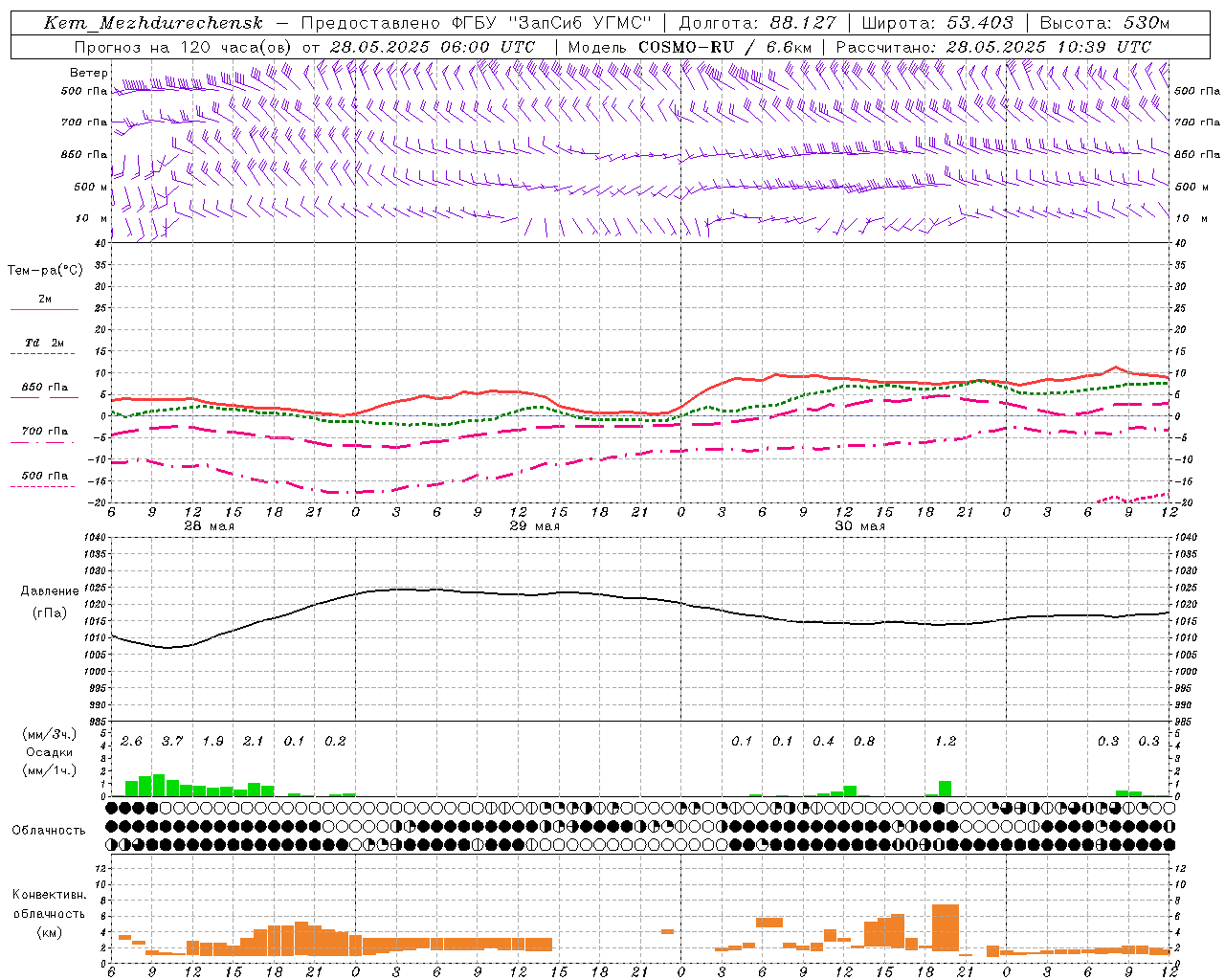Click the 3-hour precipitation value 0.4
This screenshot has width=1225, height=980.
823,741
